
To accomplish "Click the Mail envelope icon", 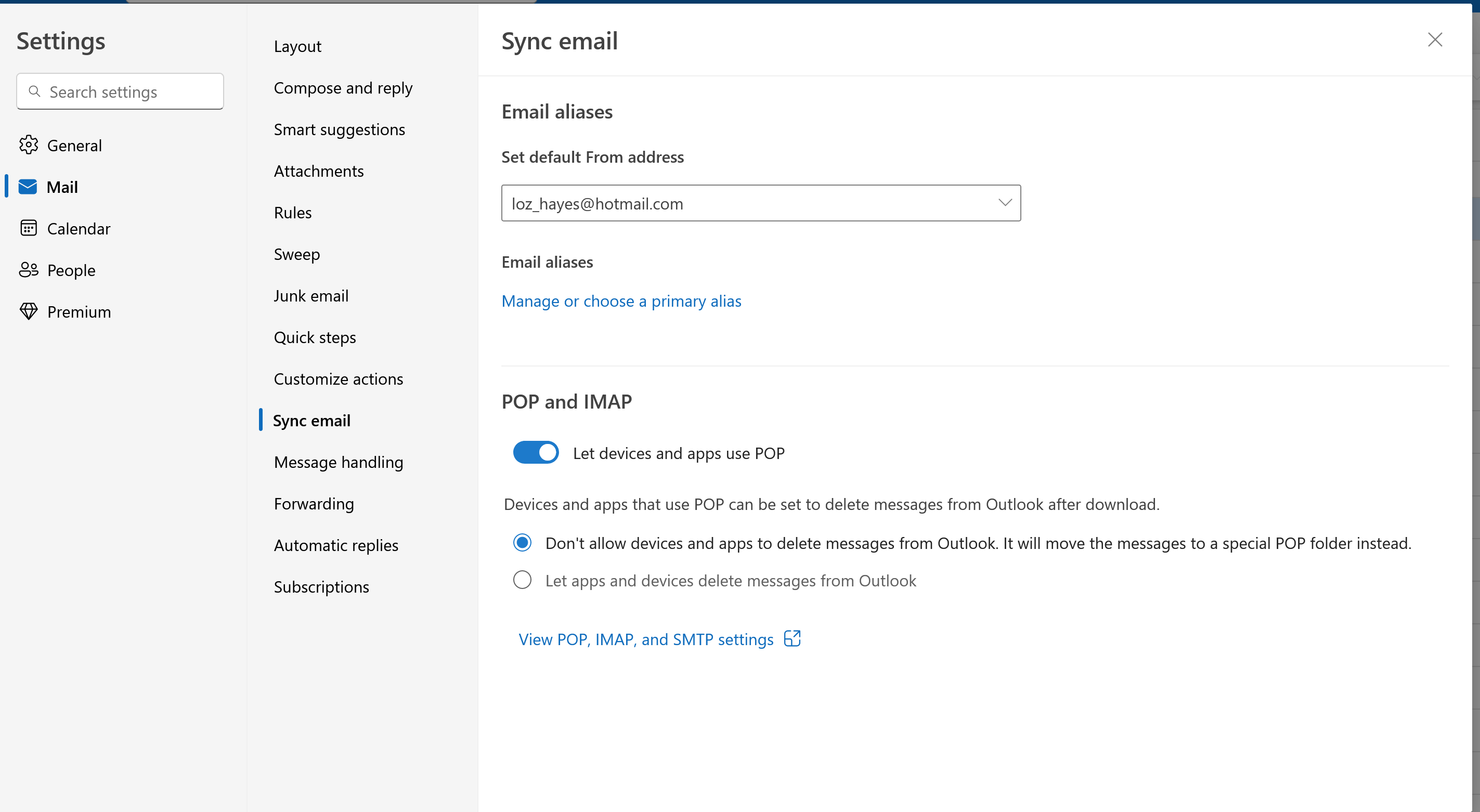I will (x=28, y=187).
